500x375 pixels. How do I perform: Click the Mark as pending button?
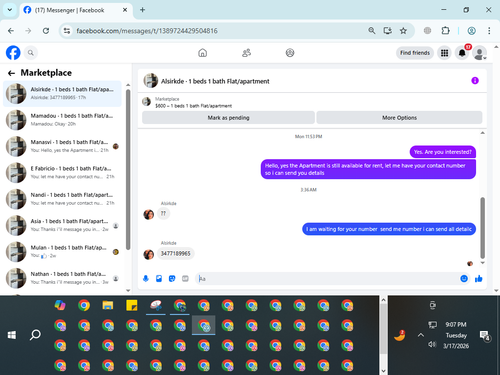(228, 118)
